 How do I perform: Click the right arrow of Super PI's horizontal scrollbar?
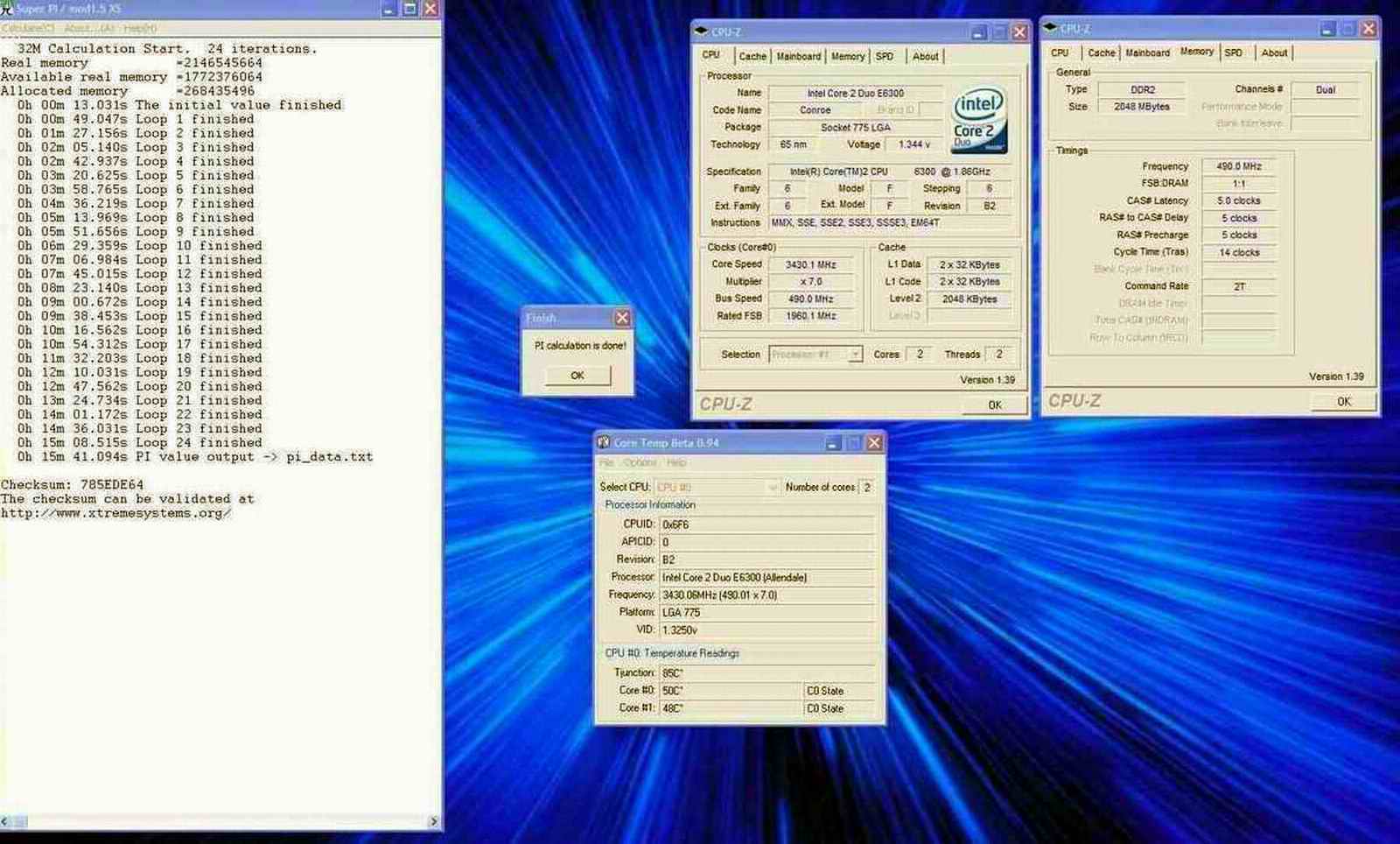coord(434,821)
